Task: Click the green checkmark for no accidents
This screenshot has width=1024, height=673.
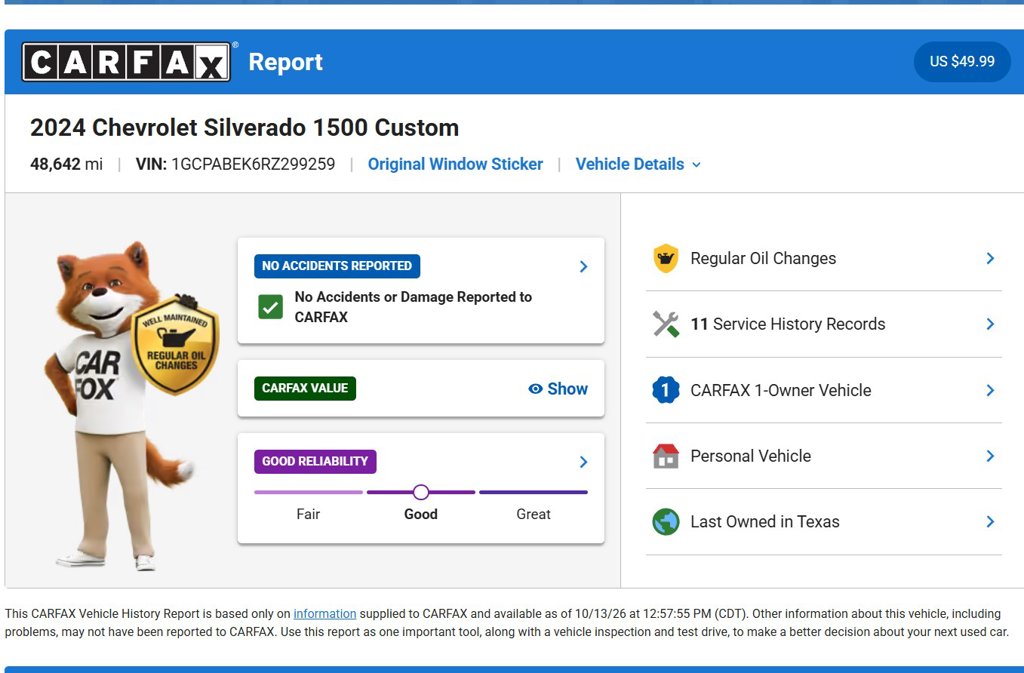Action: click(270, 307)
